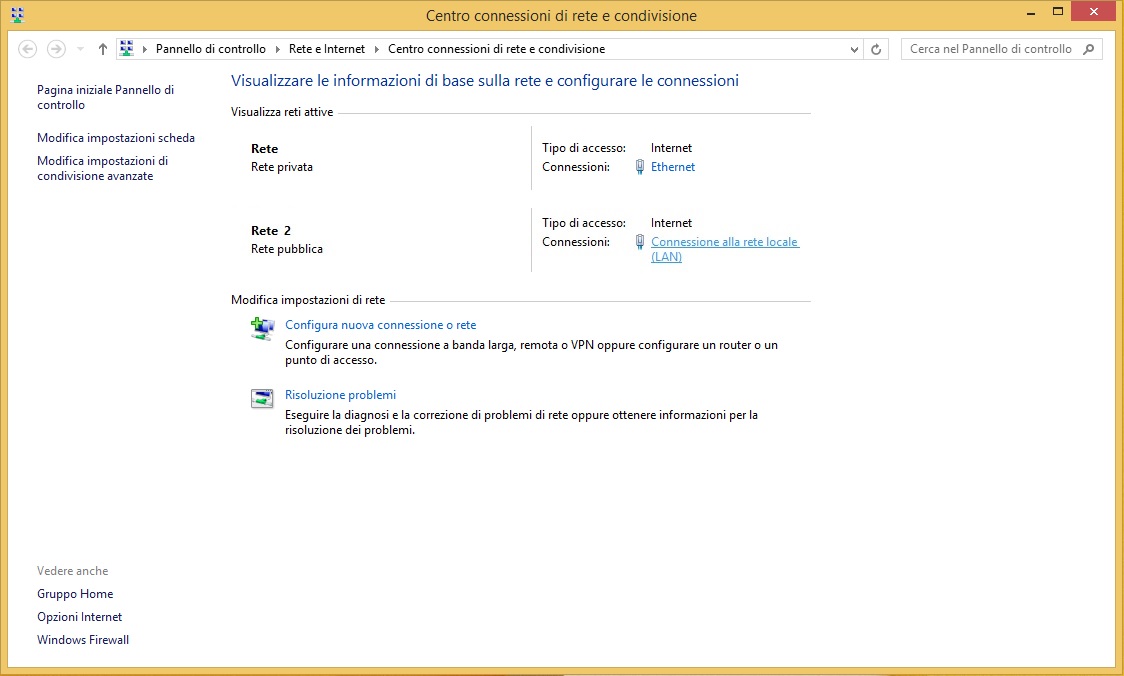Screen dimensions: 1124x676
Task: Click the Risoluzione problemi diagnostics icon
Action: tap(261, 397)
